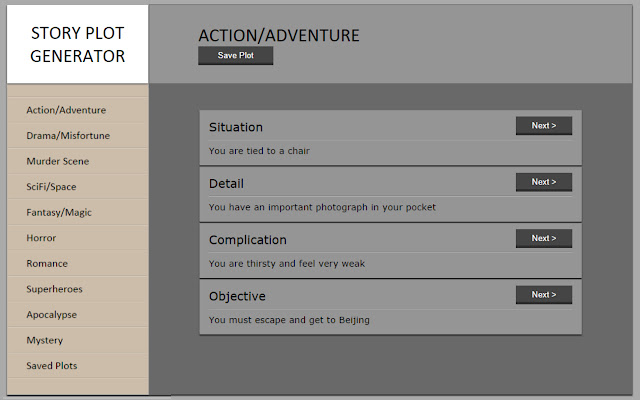Open the Apocalypse category
640x400 pixels.
pos(52,314)
